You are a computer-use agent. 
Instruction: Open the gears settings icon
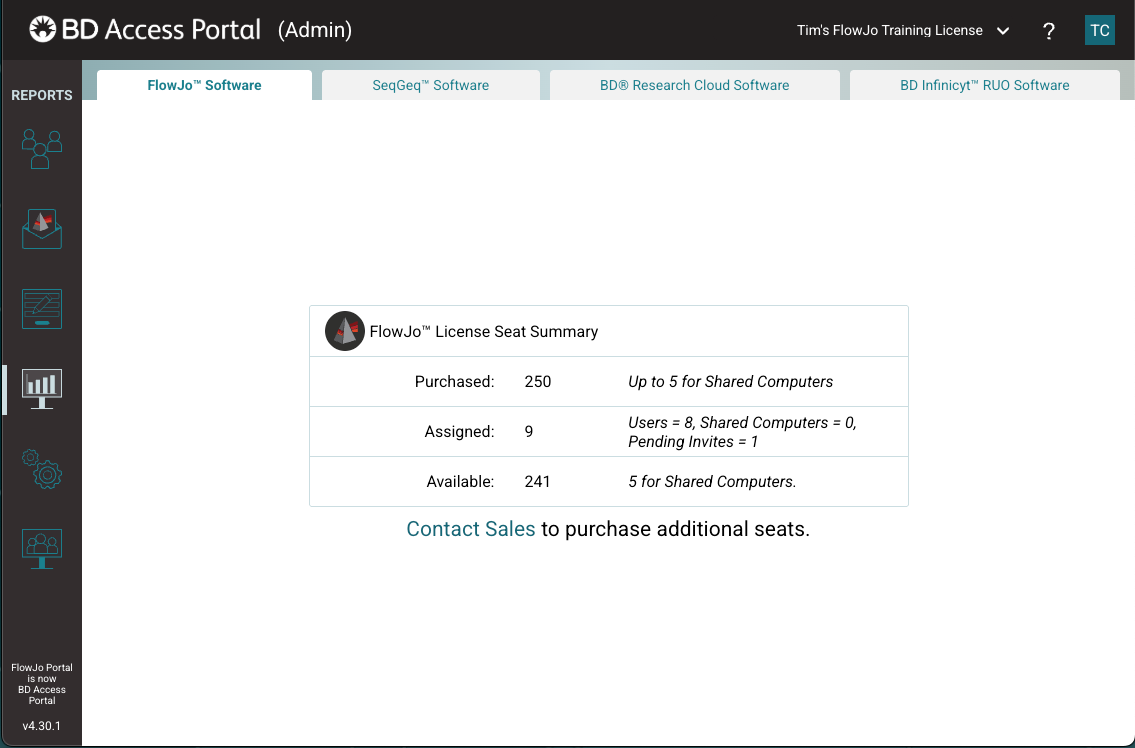coord(41,469)
